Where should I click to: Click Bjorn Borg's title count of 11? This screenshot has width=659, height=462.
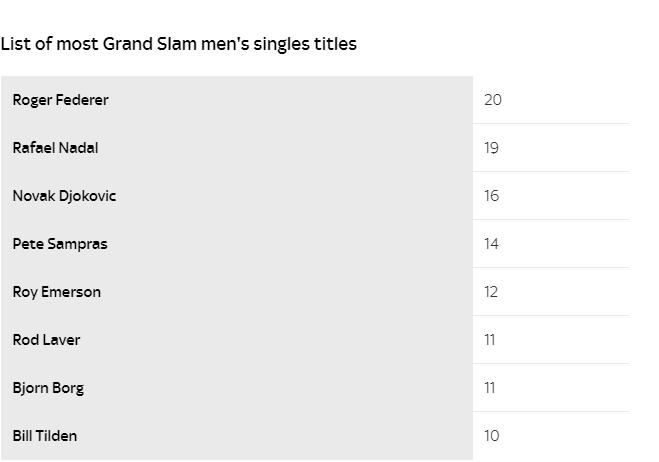[490, 388]
